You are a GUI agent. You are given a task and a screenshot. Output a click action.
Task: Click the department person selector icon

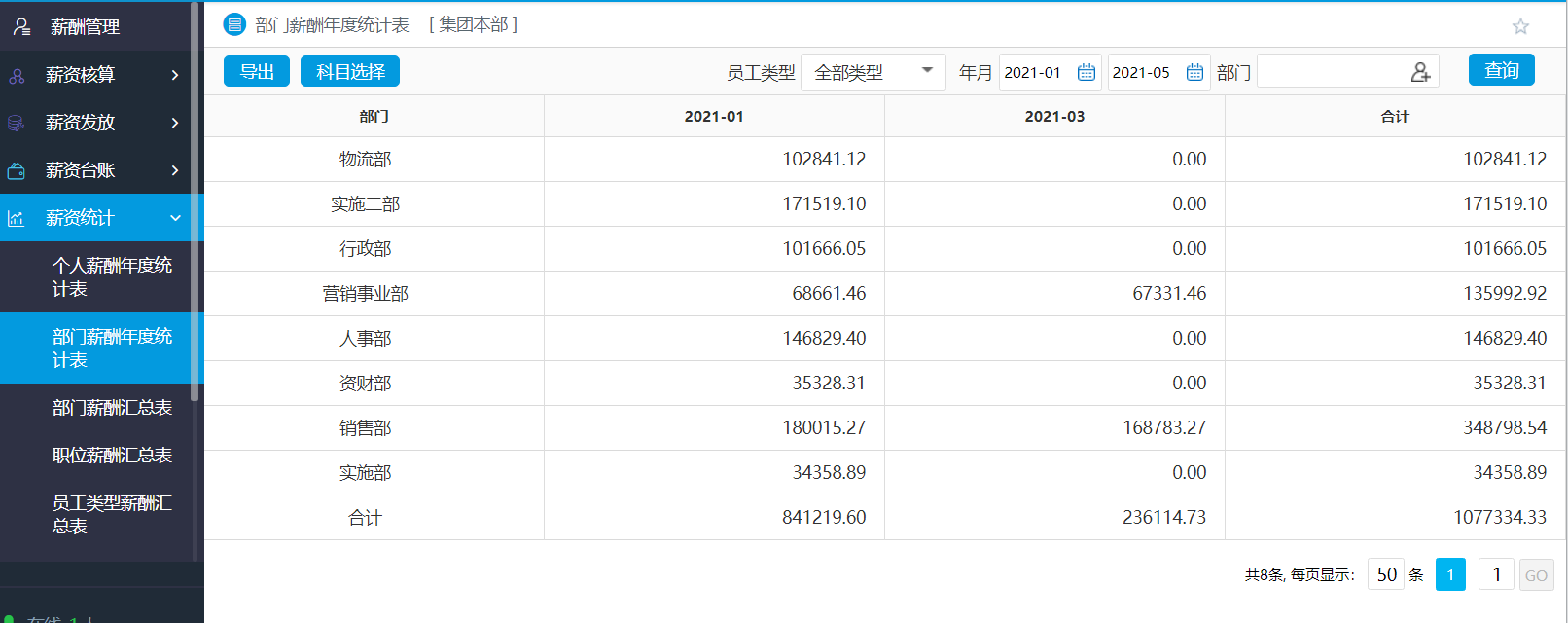point(1420,72)
